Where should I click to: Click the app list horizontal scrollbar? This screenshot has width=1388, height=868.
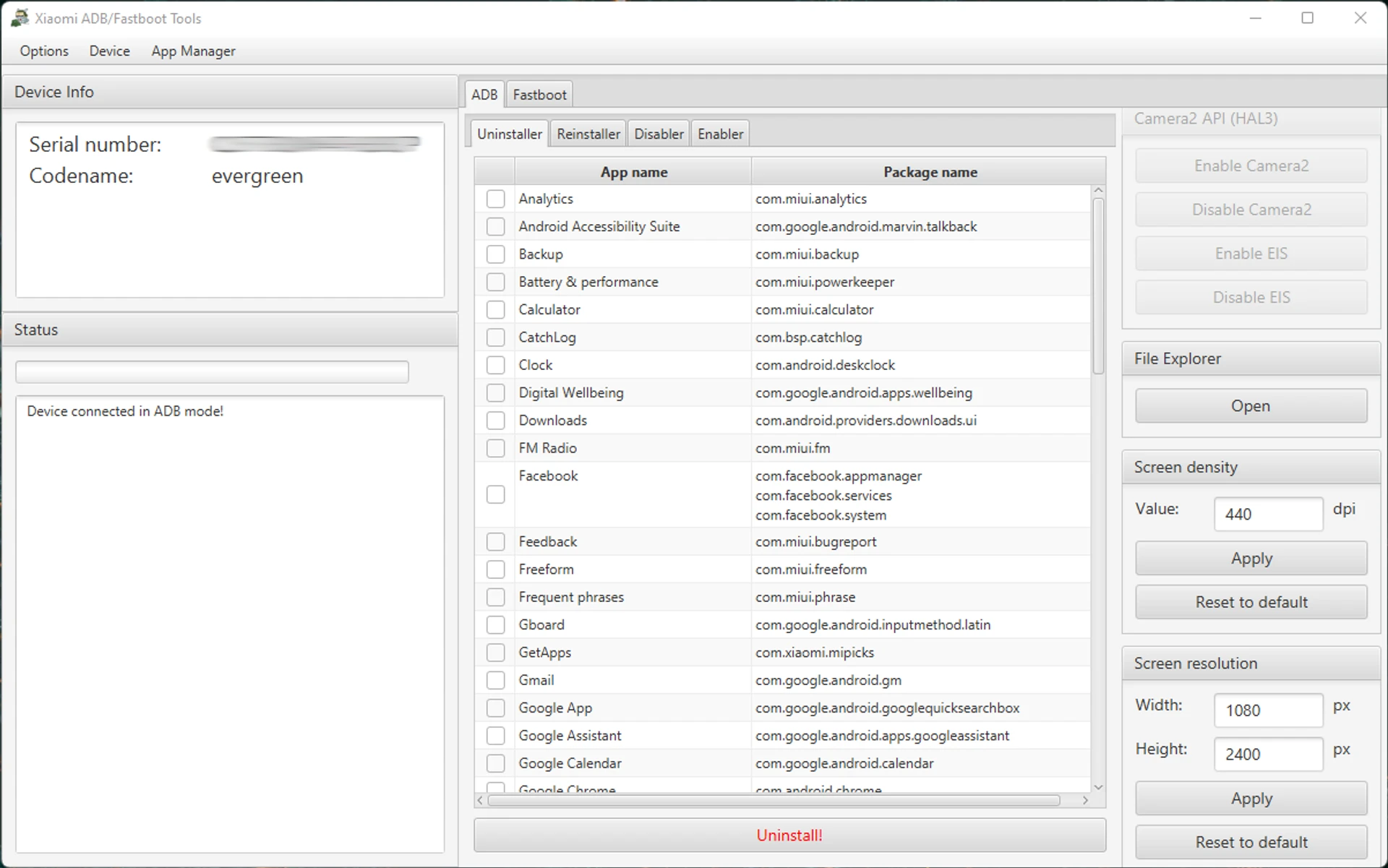774,800
